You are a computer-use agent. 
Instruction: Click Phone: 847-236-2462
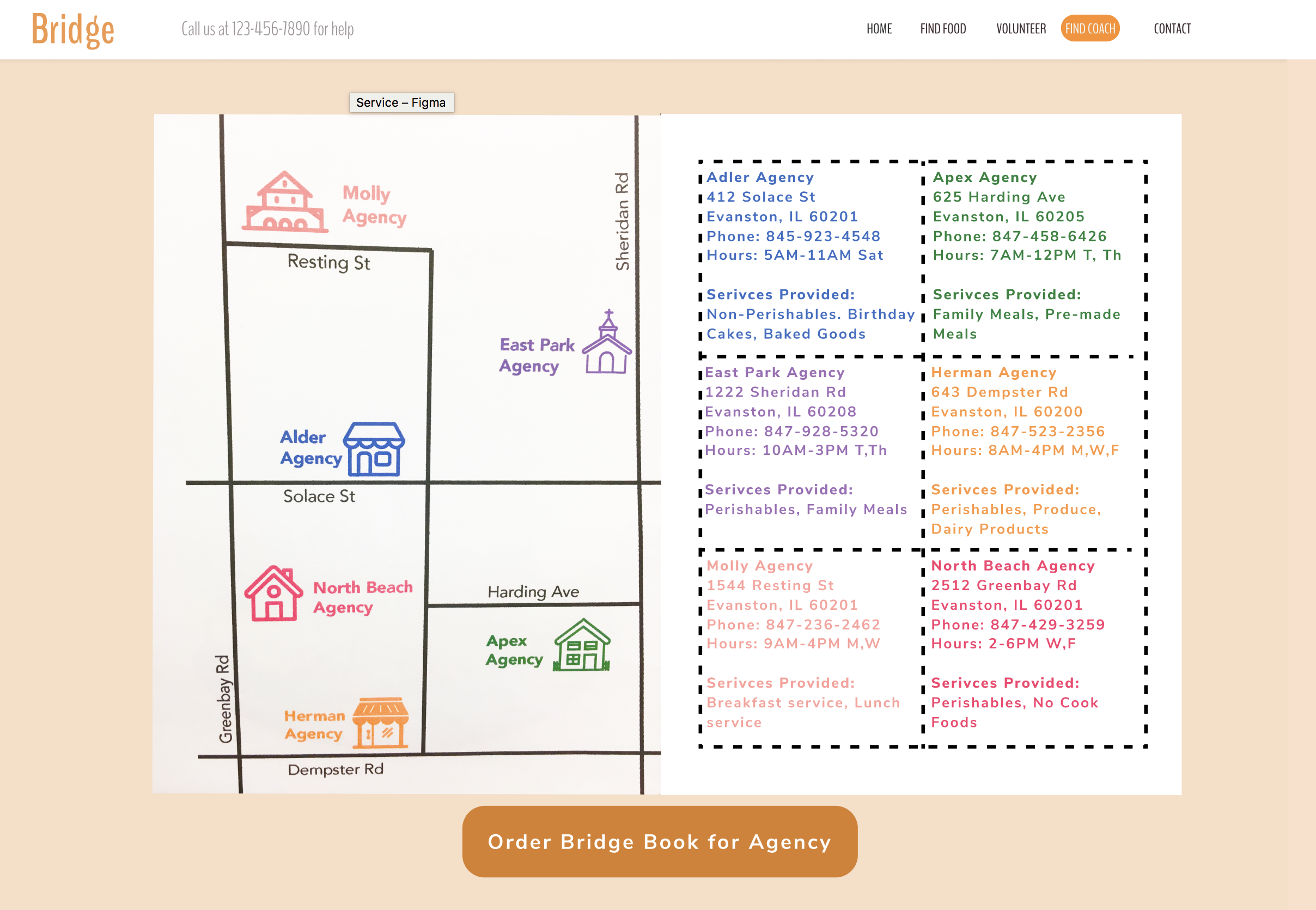(x=794, y=624)
